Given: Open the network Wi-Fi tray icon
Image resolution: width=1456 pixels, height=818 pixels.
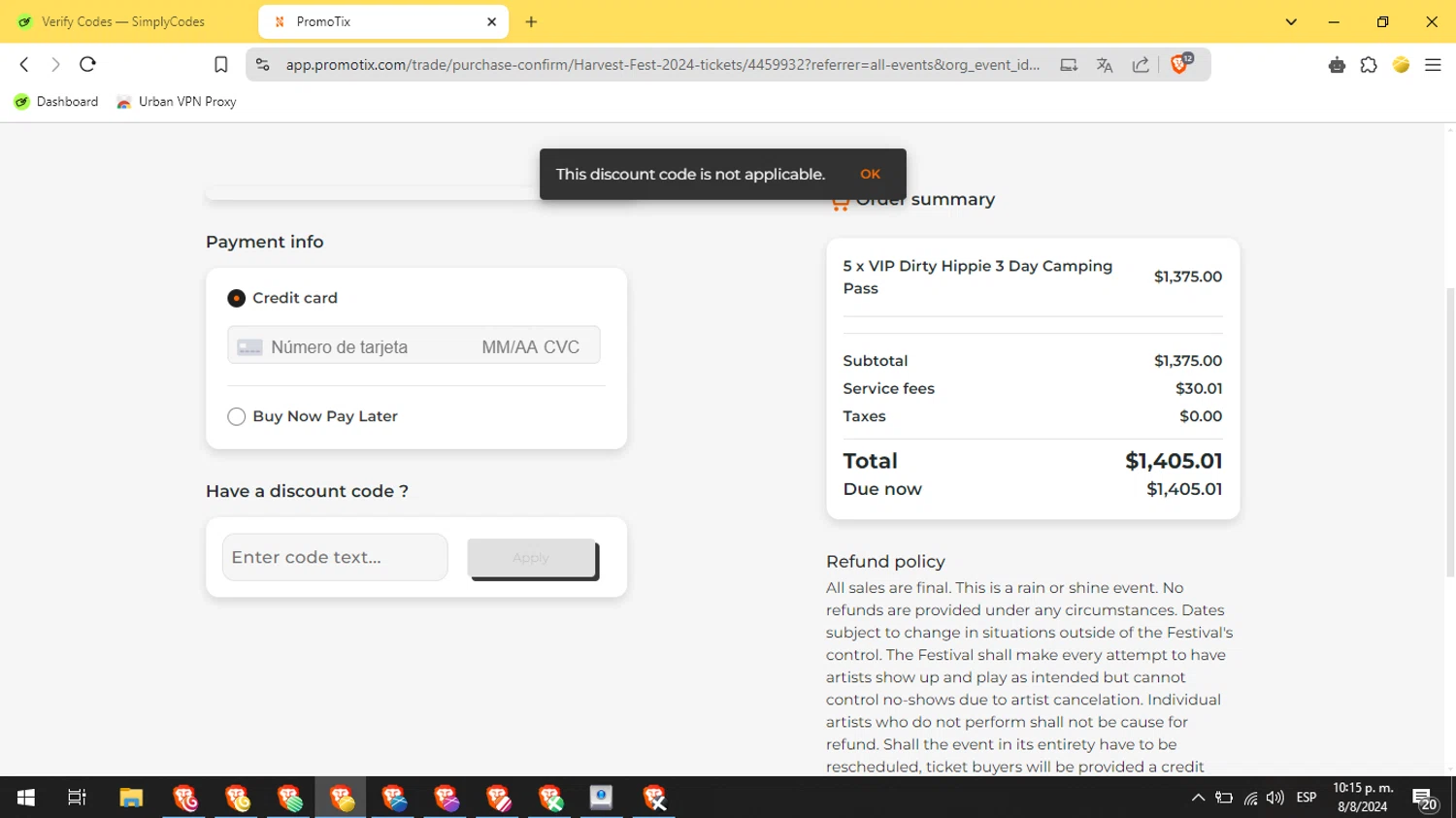Looking at the screenshot, I should click(x=1250, y=798).
